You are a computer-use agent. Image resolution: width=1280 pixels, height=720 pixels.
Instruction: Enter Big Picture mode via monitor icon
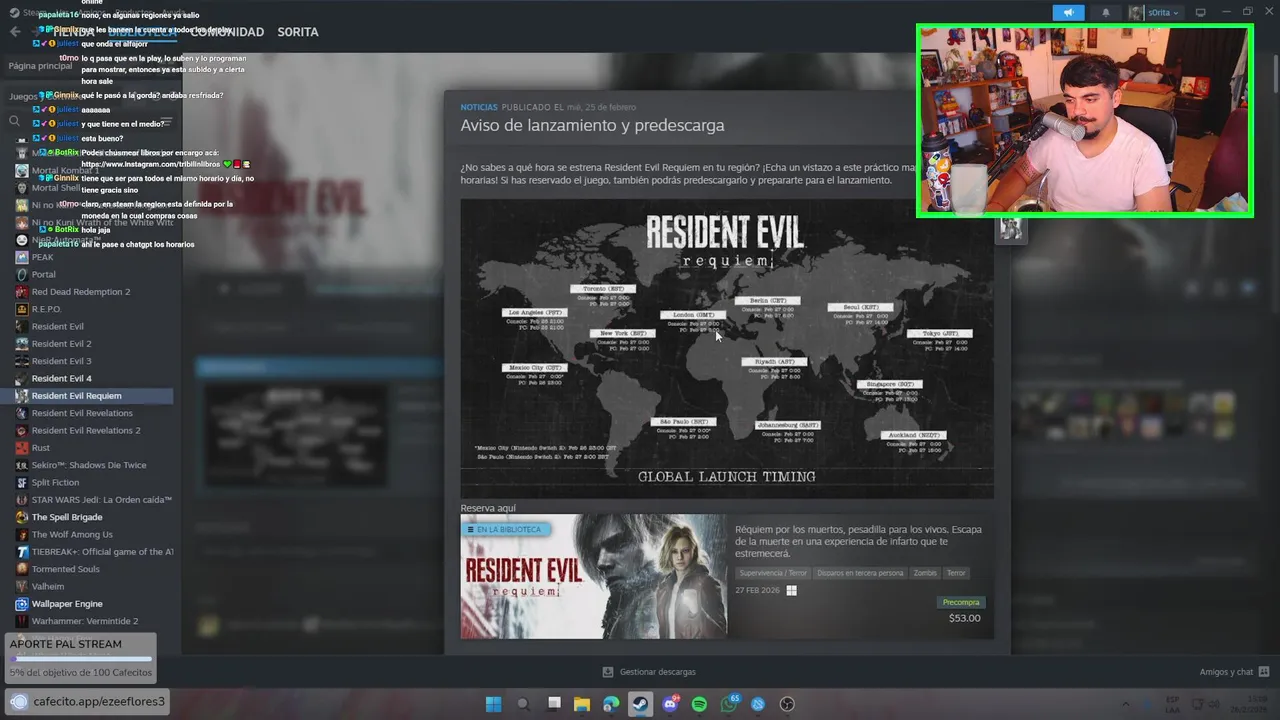(x=1201, y=13)
